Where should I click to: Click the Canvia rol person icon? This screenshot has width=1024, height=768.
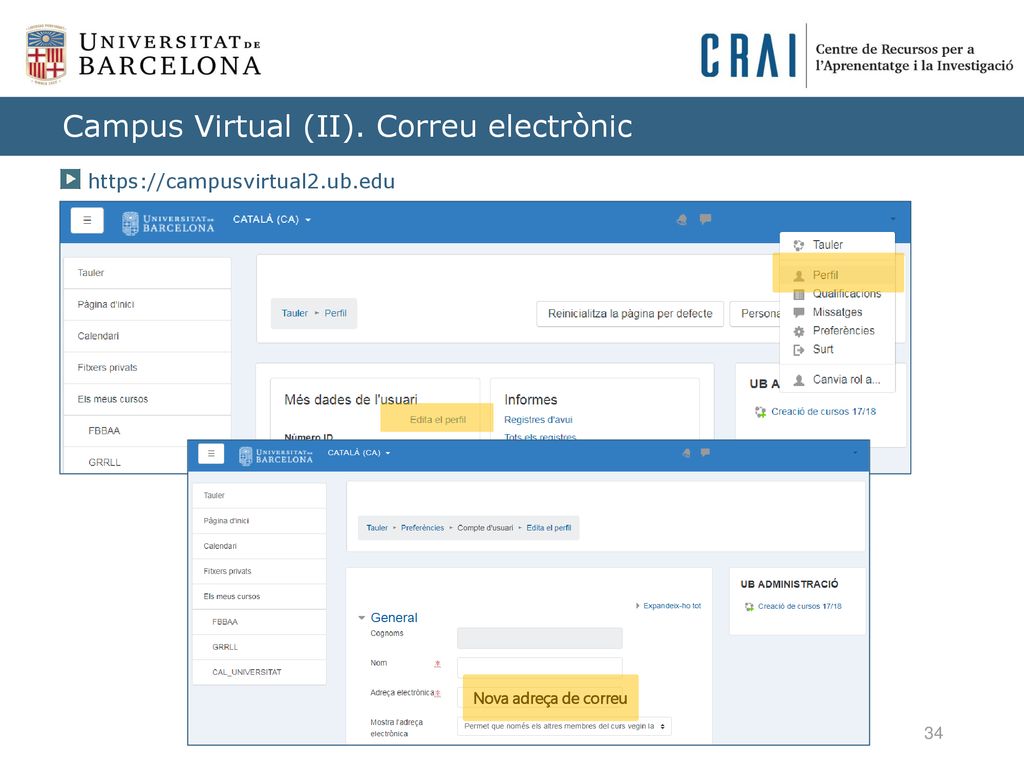tap(798, 380)
